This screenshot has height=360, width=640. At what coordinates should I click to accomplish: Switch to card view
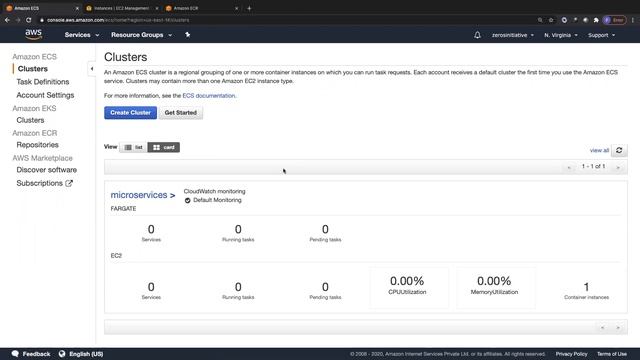(x=164, y=147)
